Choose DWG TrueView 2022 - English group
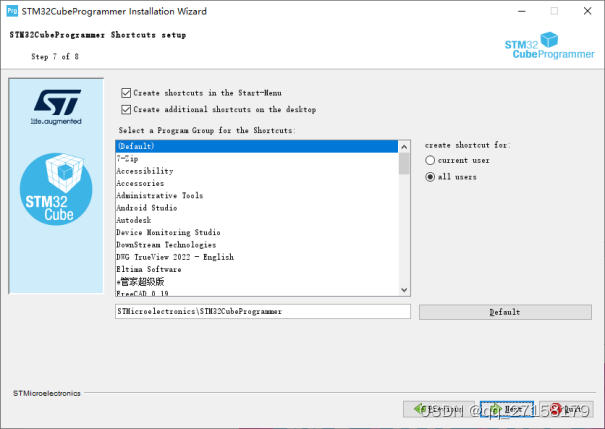The width and height of the screenshot is (605, 429). pos(257,257)
